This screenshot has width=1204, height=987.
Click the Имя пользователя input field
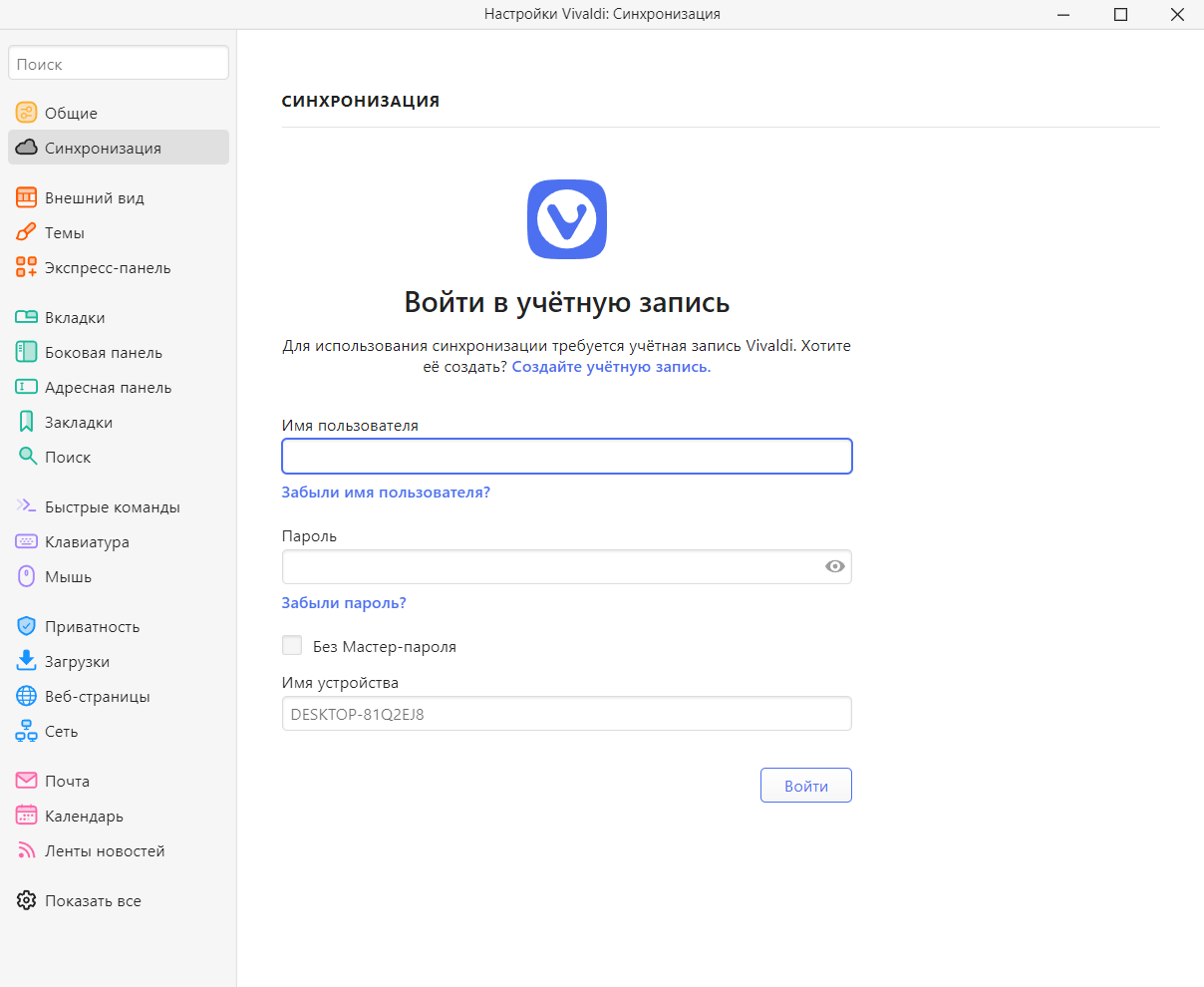pos(567,457)
